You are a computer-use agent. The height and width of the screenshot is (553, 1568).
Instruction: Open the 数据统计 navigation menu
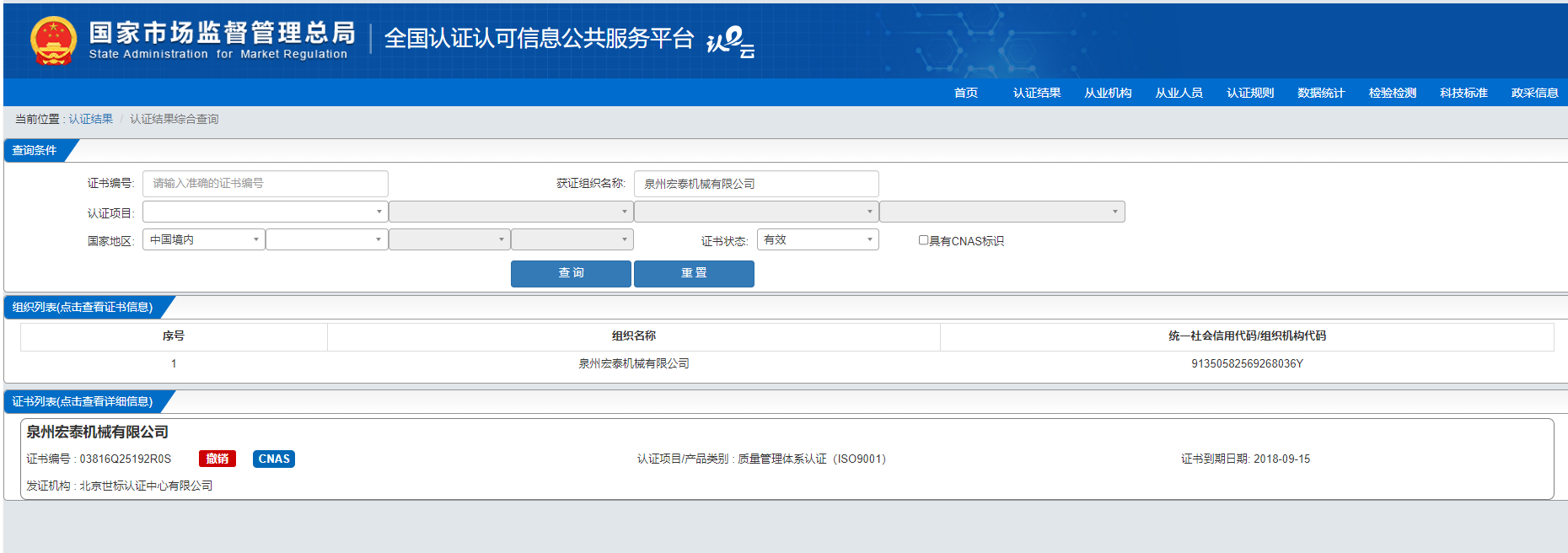click(1321, 93)
